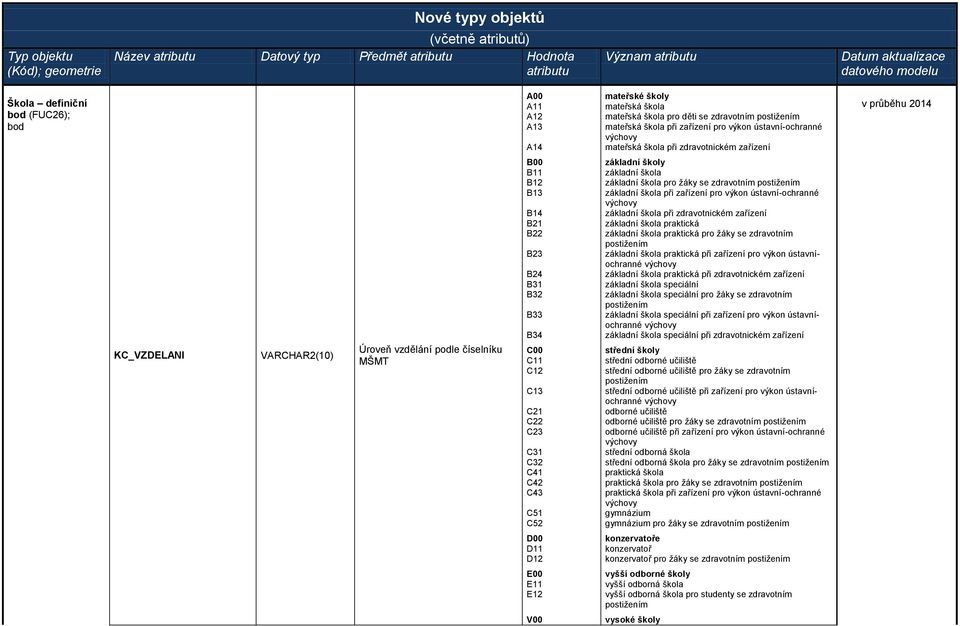
Task: Click the 'střední odborná škola' entry
Action: click(648, 452)
